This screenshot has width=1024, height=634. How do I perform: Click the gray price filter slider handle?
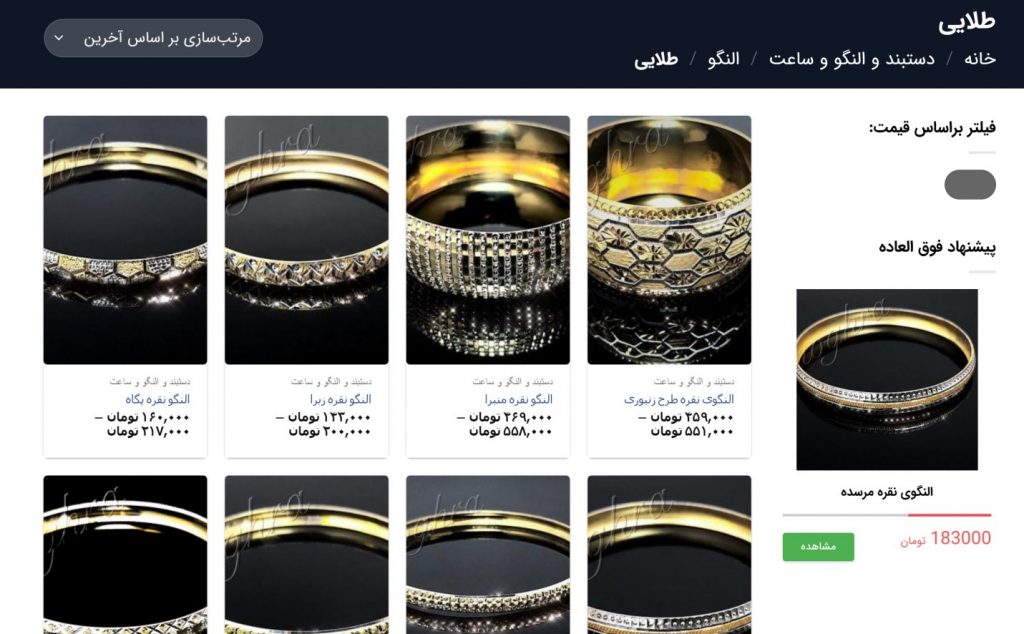pos(970,185)
